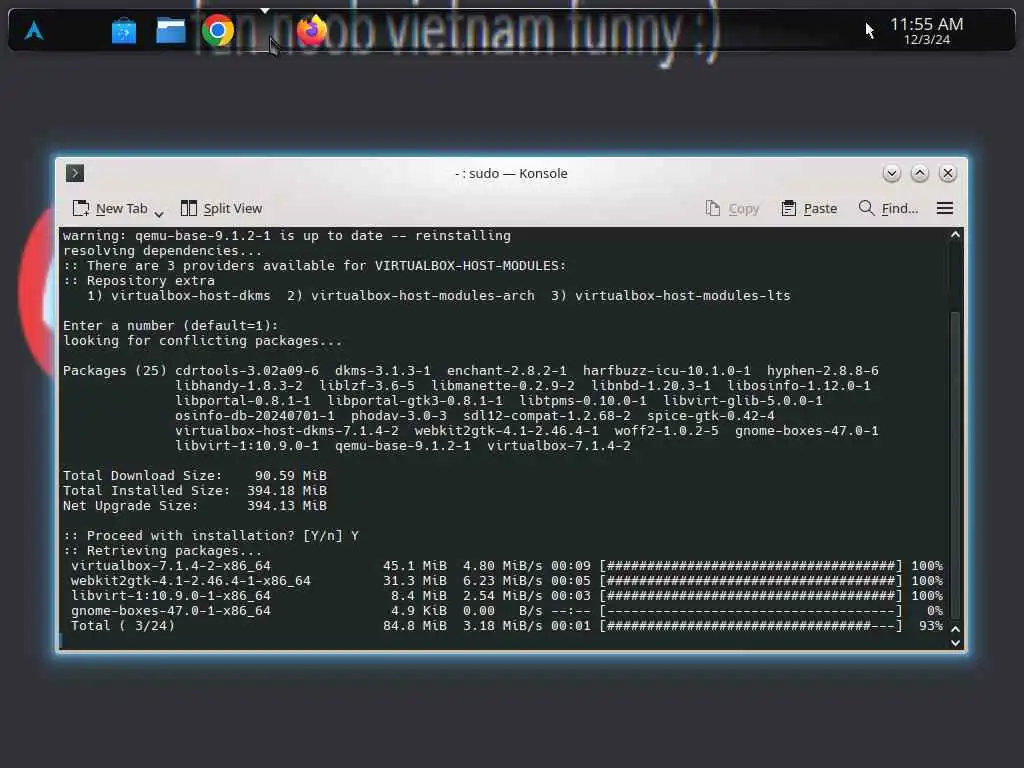Launch Firefox from the taskbar
This screenshot has height=768, width=1024.
pyautogui.click(x=312, y=30)
